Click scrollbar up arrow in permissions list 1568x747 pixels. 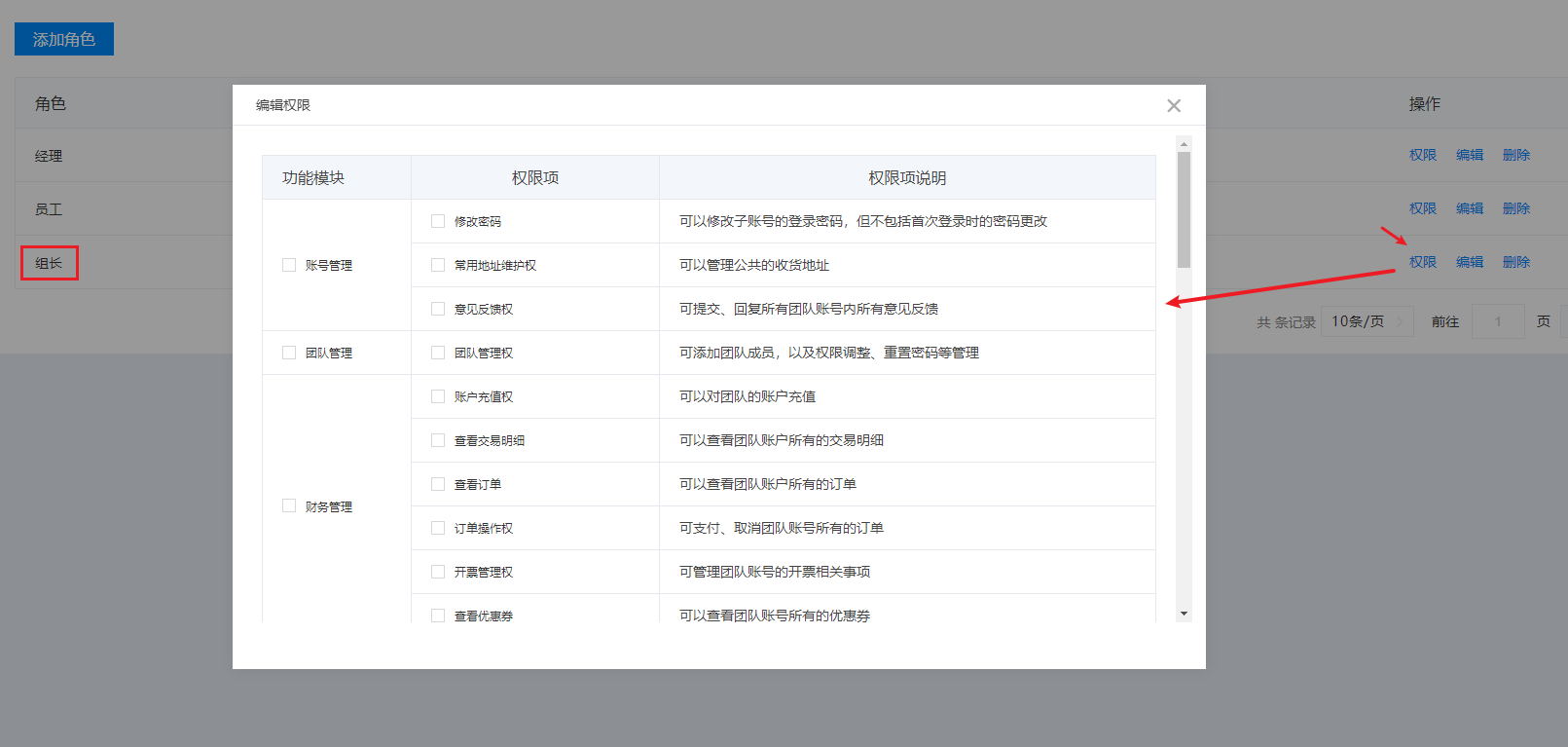click(1184, 144)
